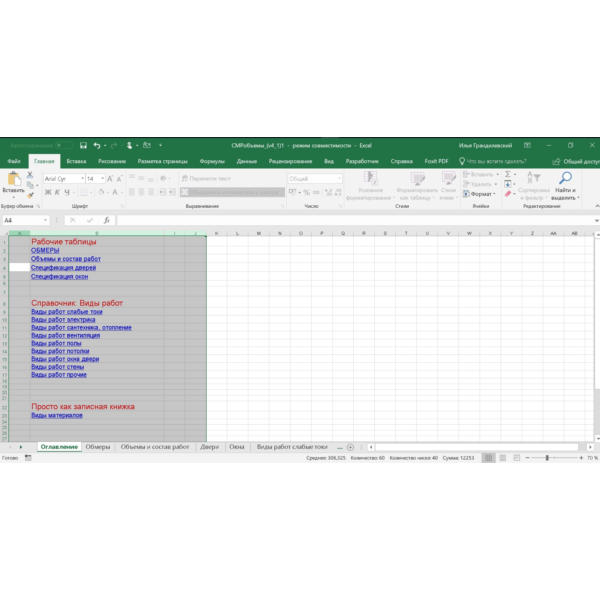Open the Формулы ribbon tab
The width and height of the screenshot is (600, 600).
[212, 161]
